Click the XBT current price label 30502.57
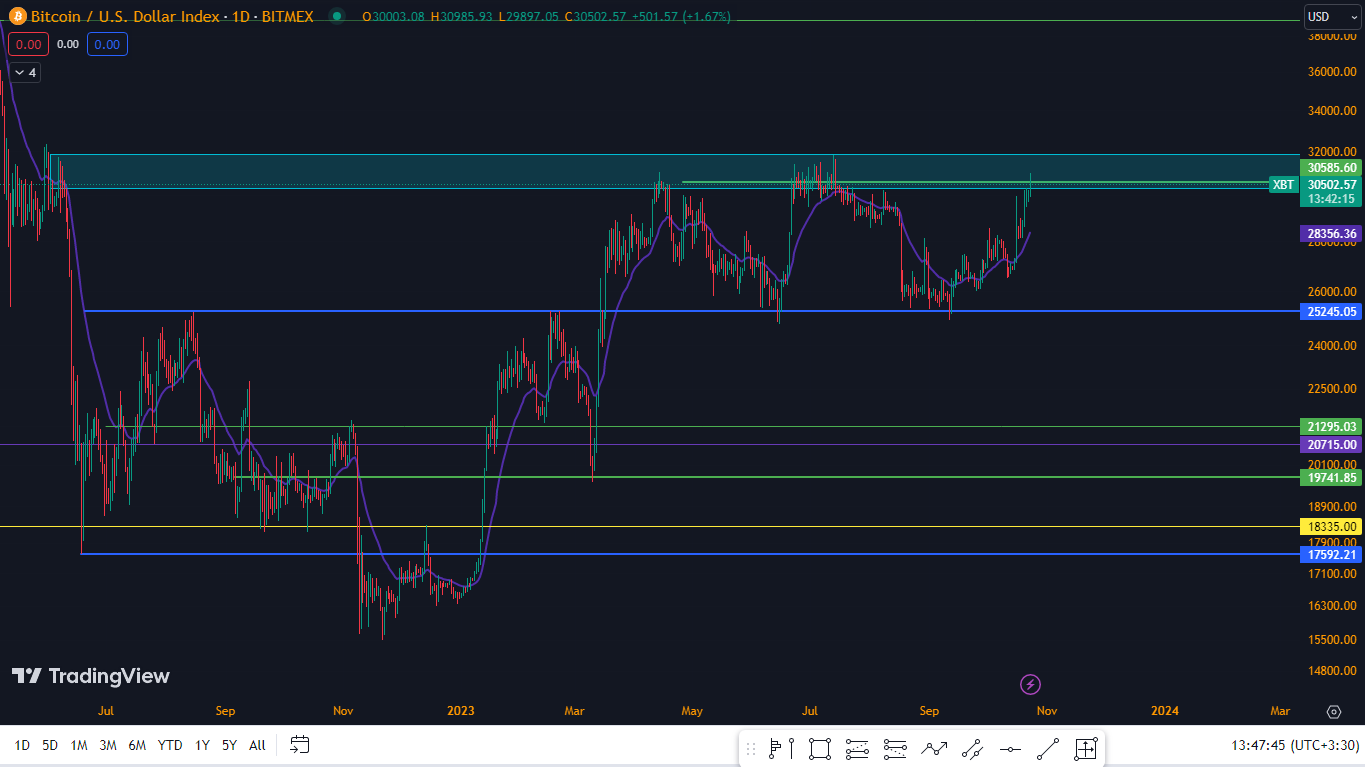Image resolution: width=1365 pixels, height=767 pixels. point(1331,184)
